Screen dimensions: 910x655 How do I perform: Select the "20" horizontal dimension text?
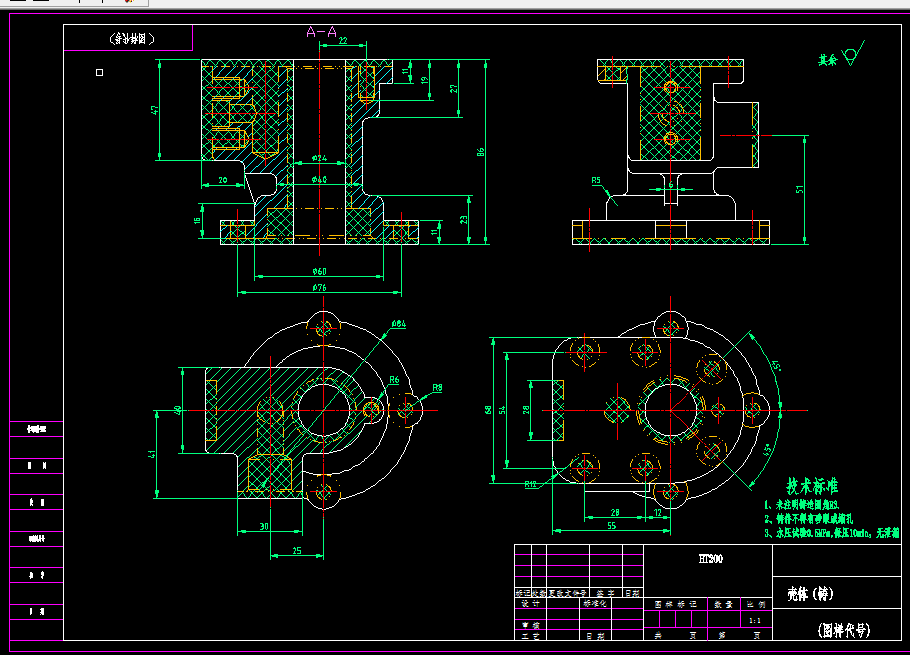(223, 180)
